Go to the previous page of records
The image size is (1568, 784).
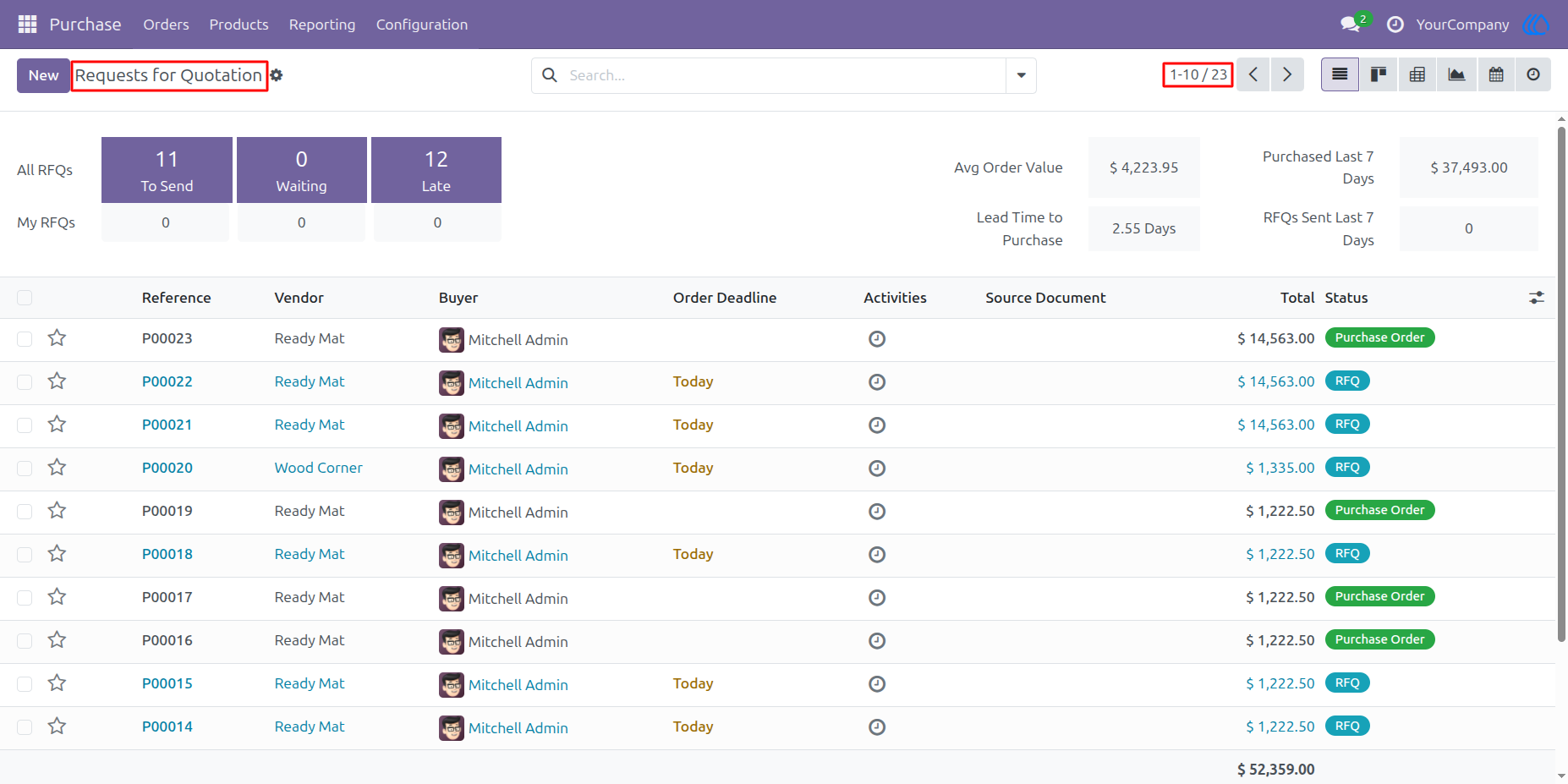coord(1253,74)
